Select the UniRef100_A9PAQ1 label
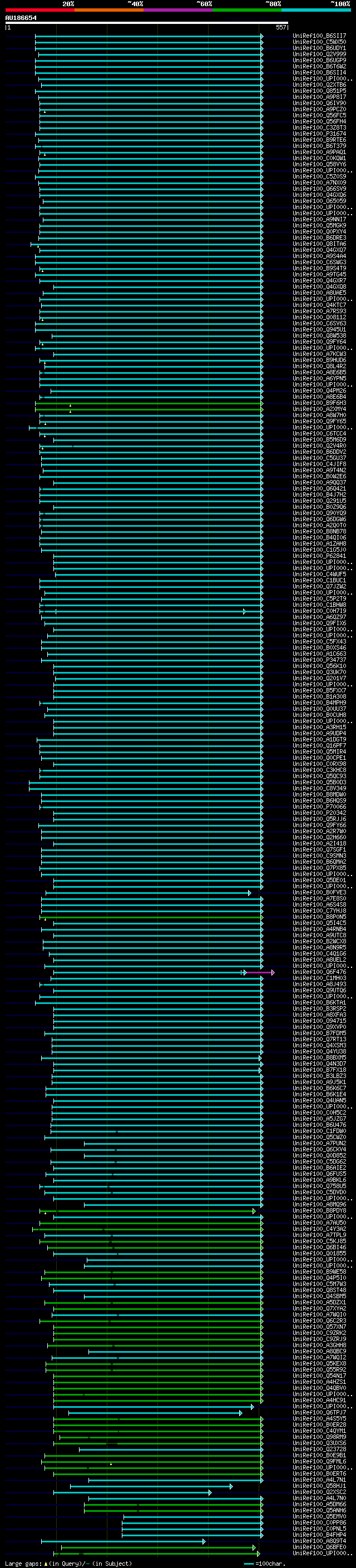Image resolution: width=356 pixels, height=1568 pixels. (319, 152)
